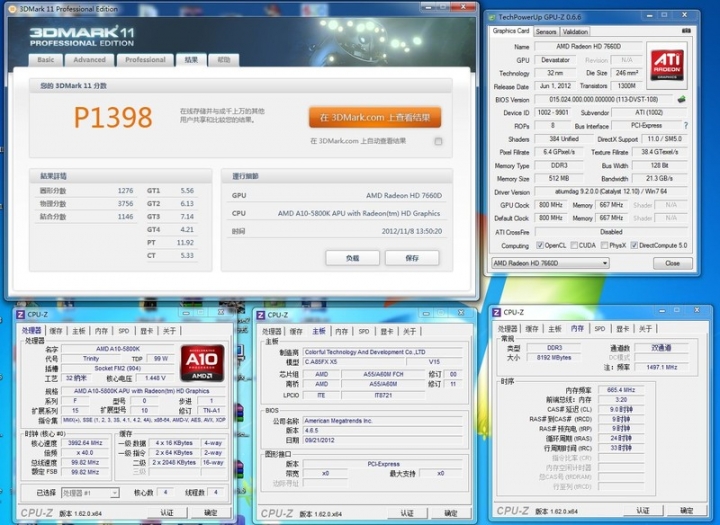Image resolution: width=720 pixels, height=525 pixels.
Task: Click 确定 in the mainboard CPU-Z window
Action: click(x=451, y=513)
